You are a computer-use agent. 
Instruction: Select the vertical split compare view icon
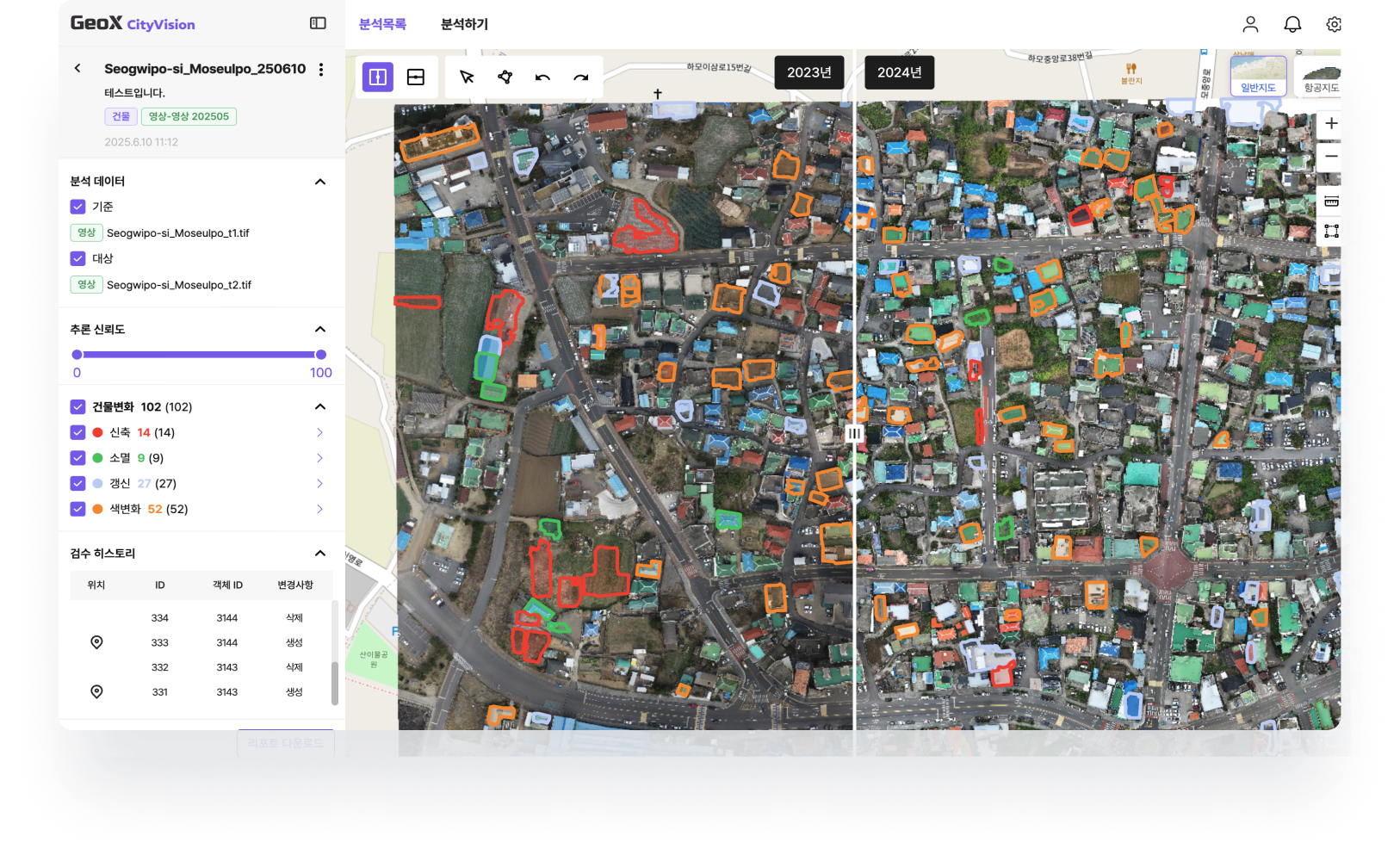pos(377,77)
